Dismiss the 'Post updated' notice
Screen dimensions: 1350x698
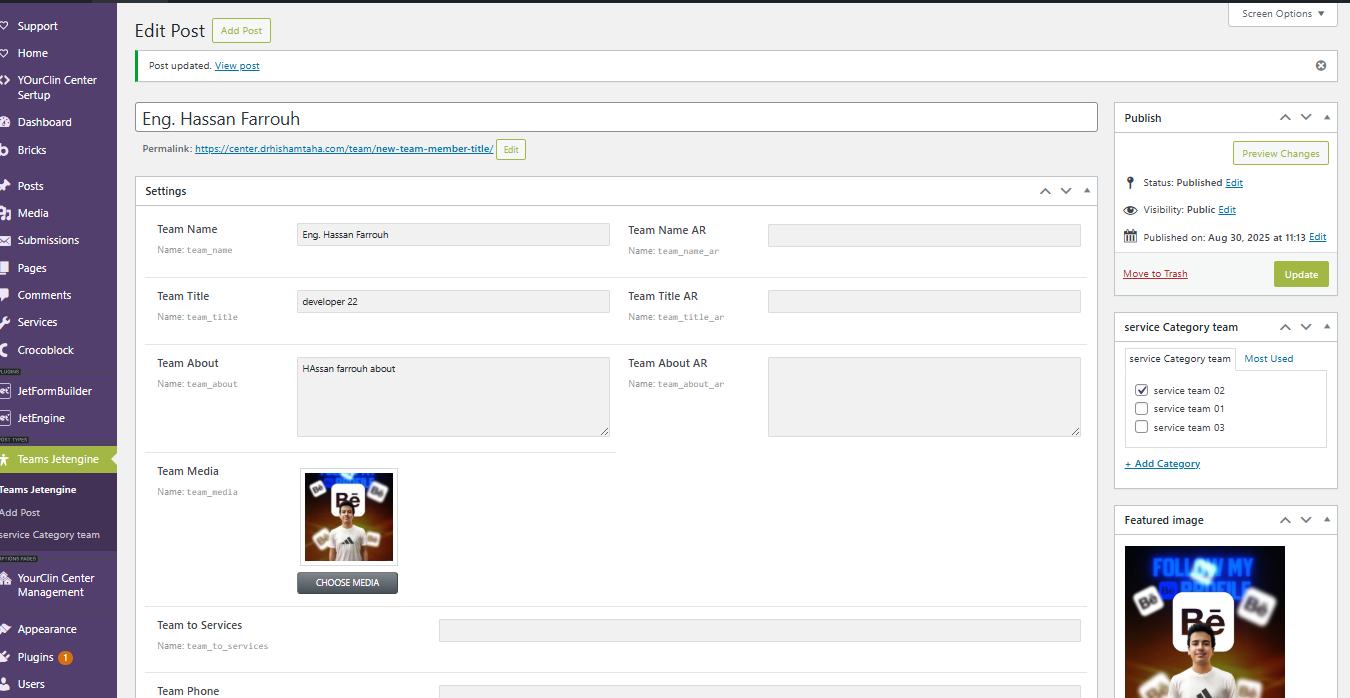(1320, 66)
